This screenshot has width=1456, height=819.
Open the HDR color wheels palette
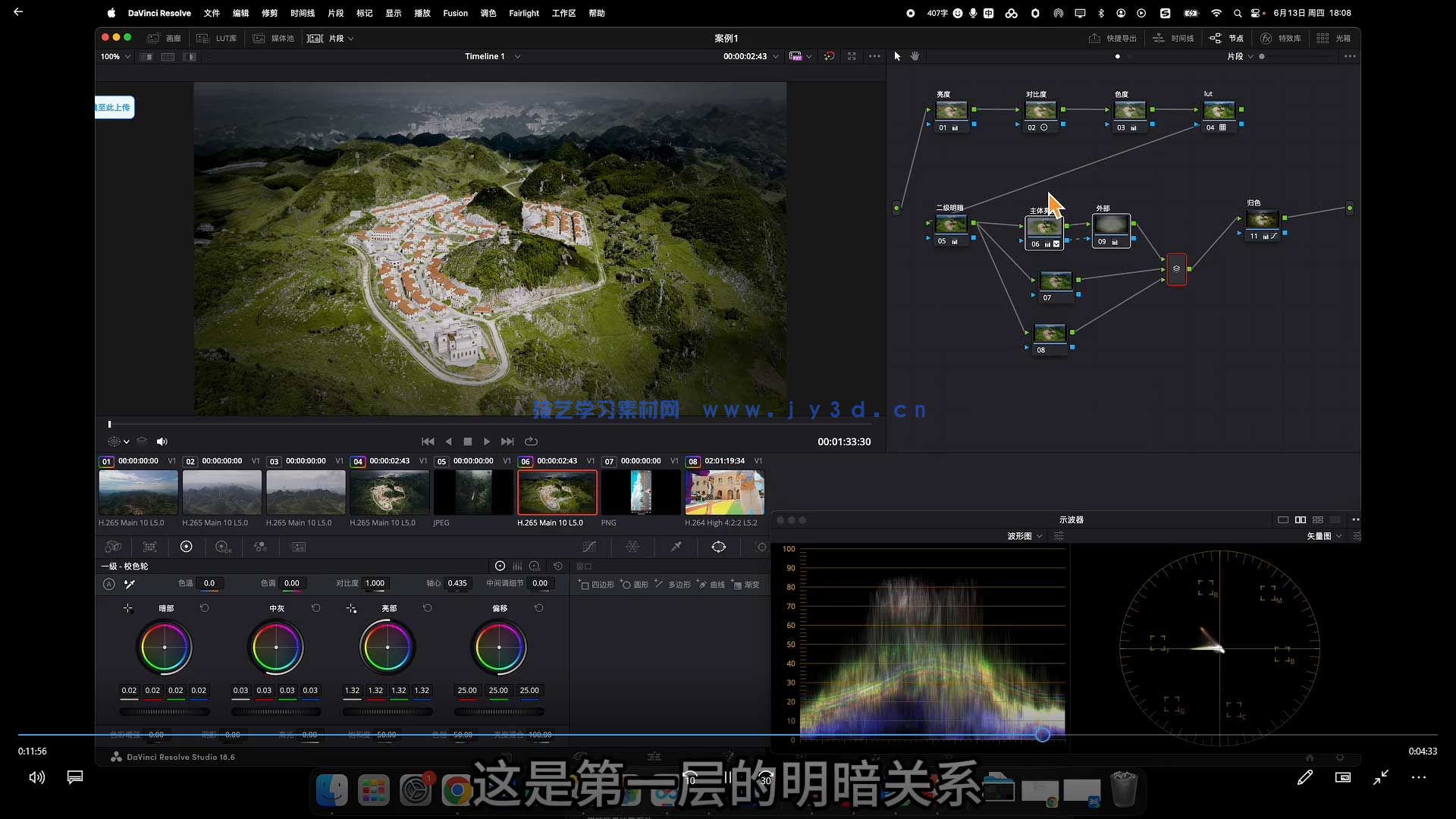223,547
